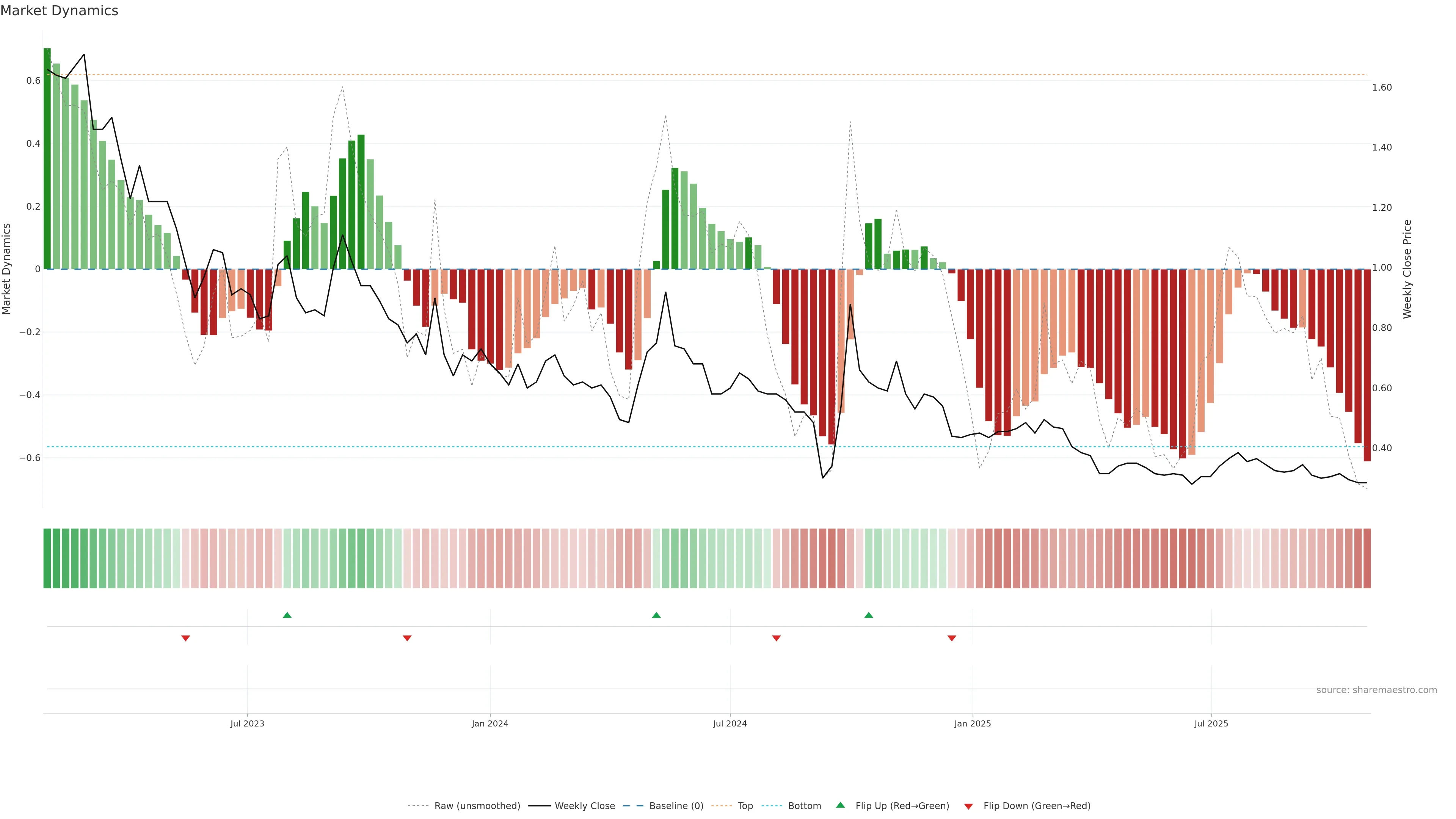
Task: Click the Jan 2025 x-axis label
Action: point(972,723)
